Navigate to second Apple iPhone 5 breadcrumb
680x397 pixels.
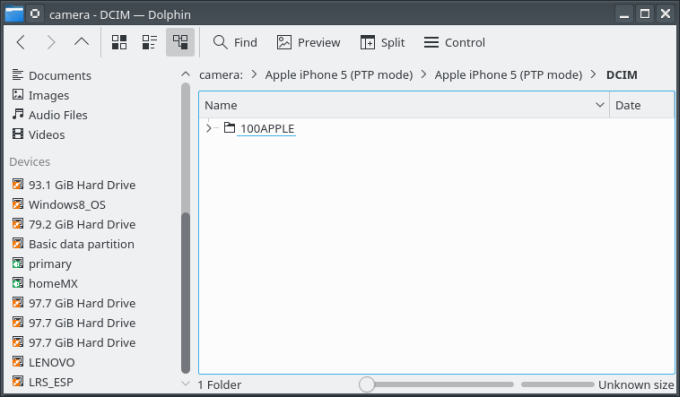click(x=508, y=75)
